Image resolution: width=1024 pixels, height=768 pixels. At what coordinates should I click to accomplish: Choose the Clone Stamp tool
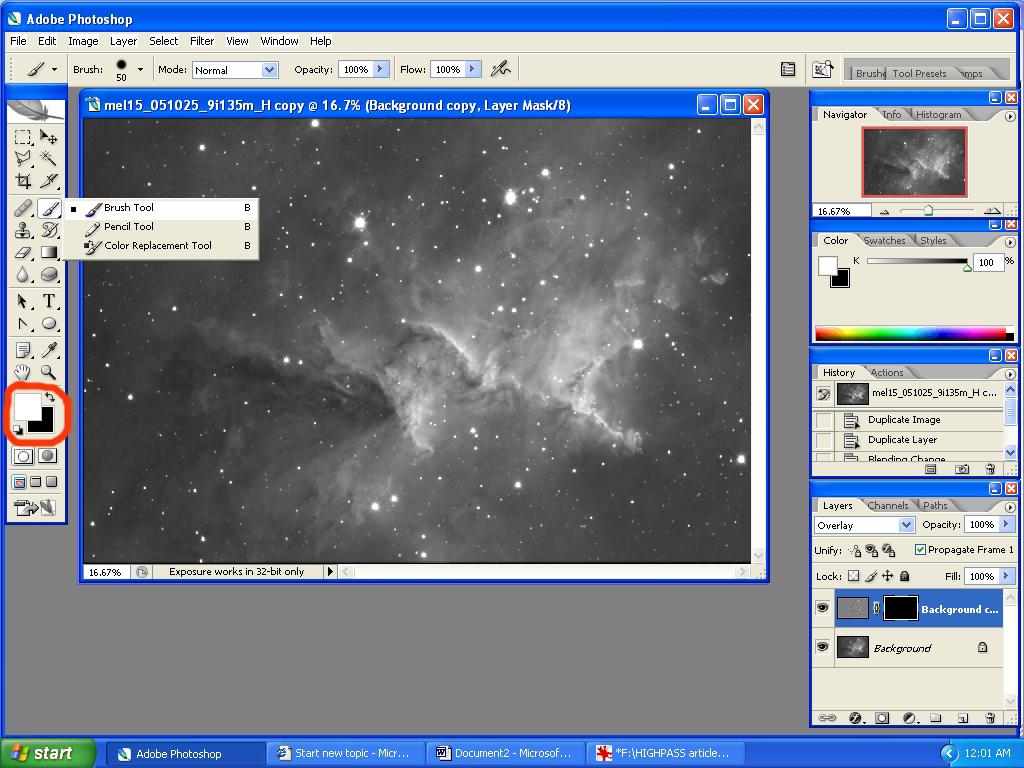click(23, 230)
